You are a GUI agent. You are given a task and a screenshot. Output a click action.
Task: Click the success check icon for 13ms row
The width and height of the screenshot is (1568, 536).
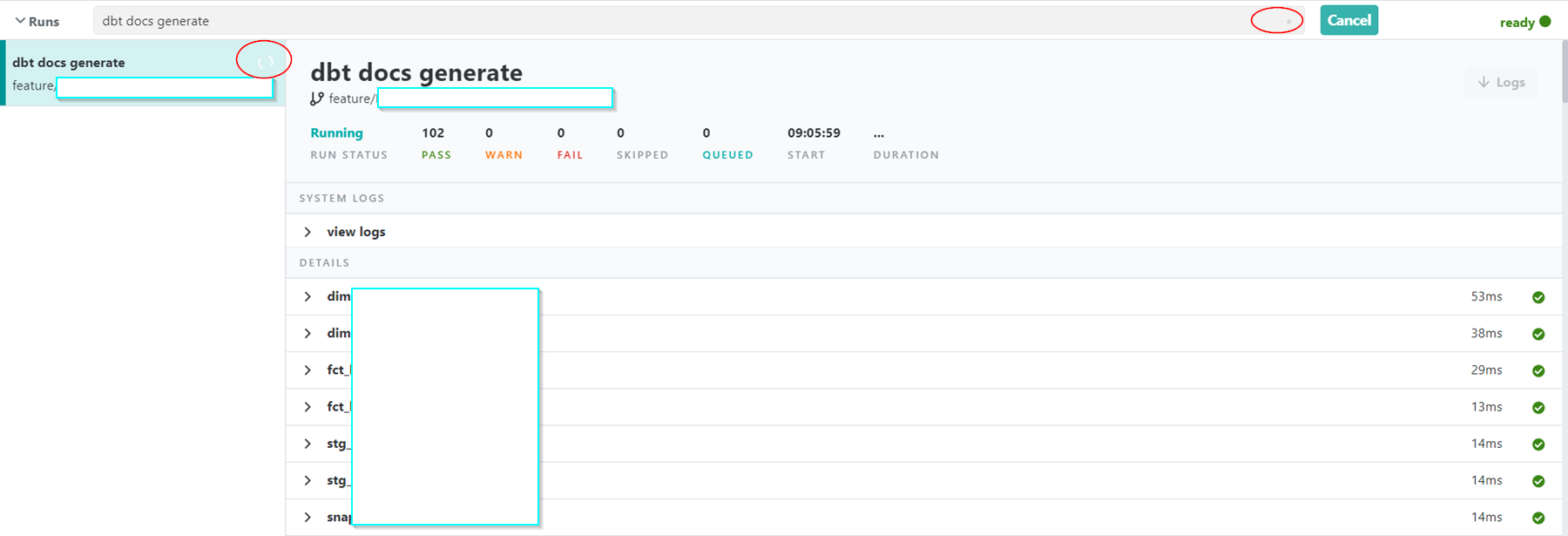click(1538, 407)
